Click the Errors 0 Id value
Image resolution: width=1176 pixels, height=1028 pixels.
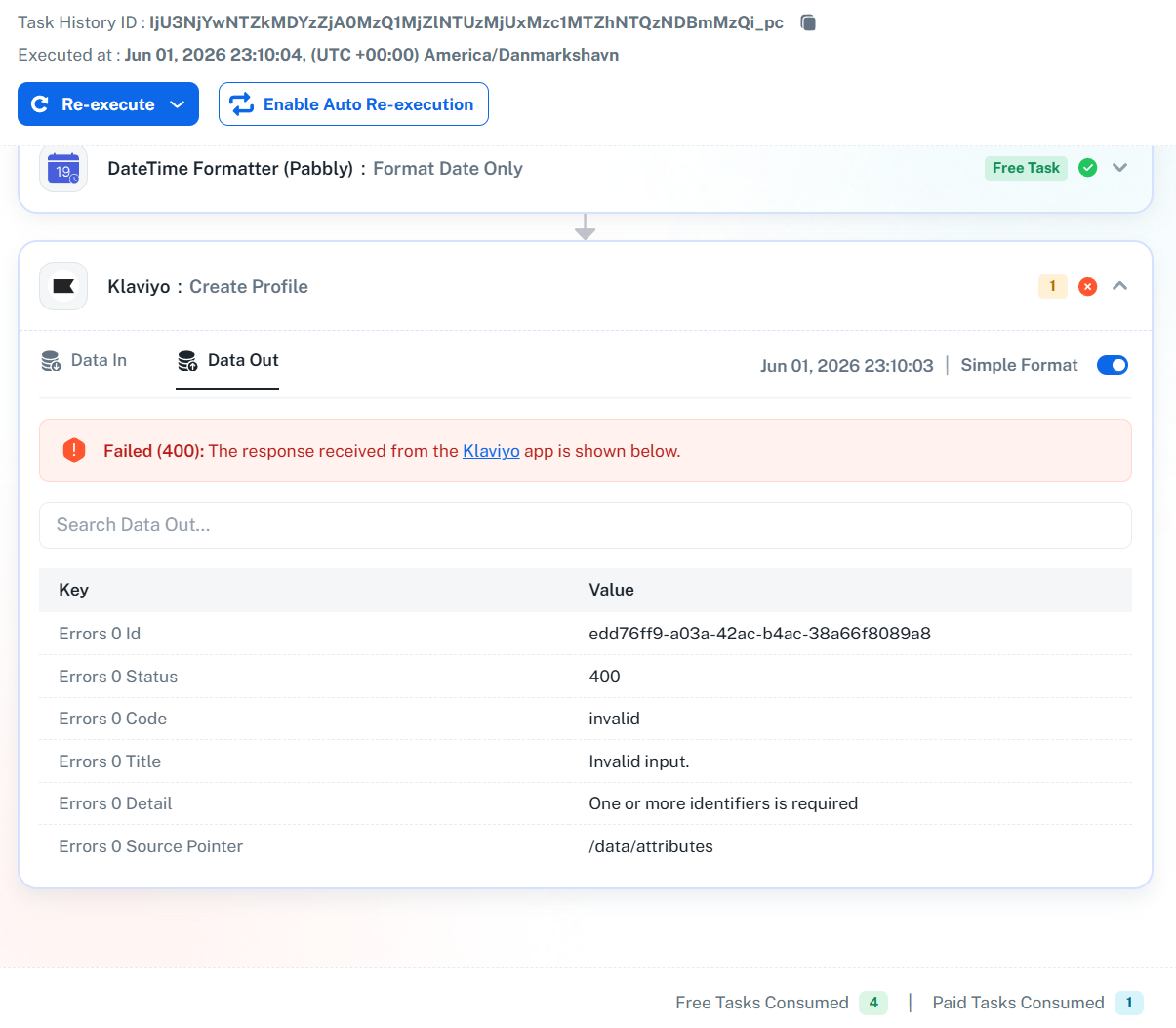[x=759, y=634]
